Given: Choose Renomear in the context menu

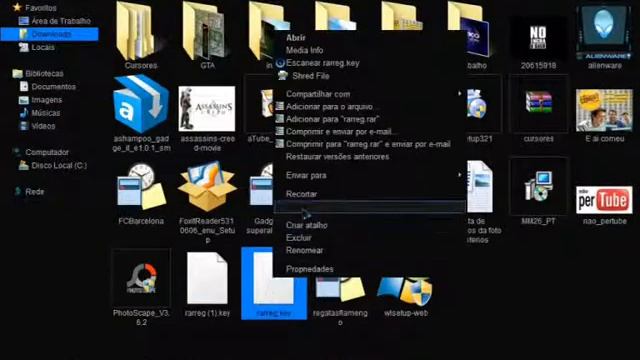Looking at the screenshot, I should [x=304, y=250].
